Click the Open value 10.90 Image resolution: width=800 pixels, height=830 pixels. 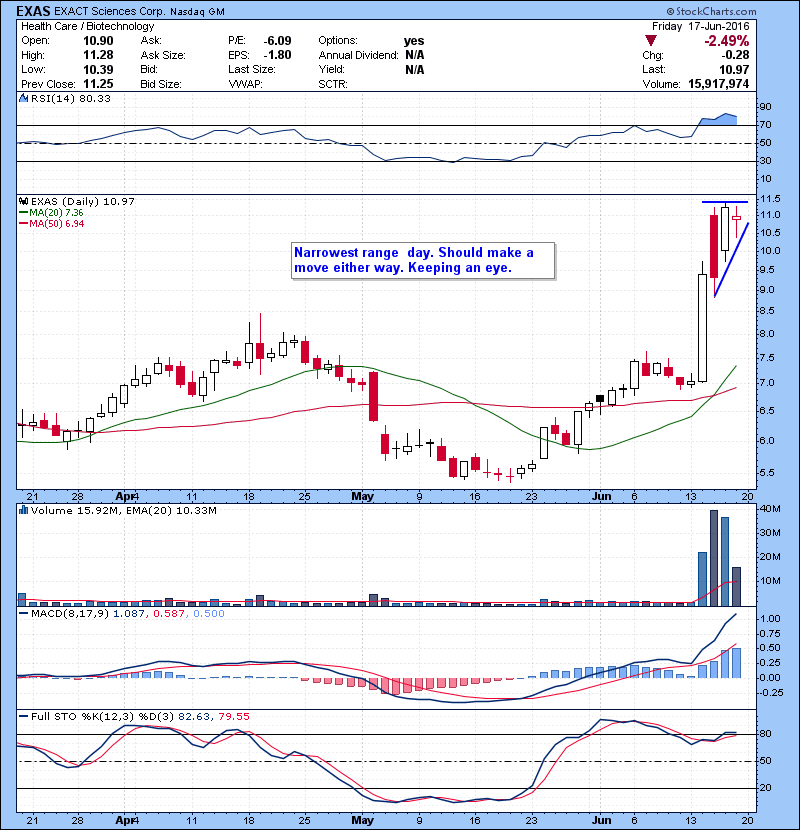tap(98, 41)
